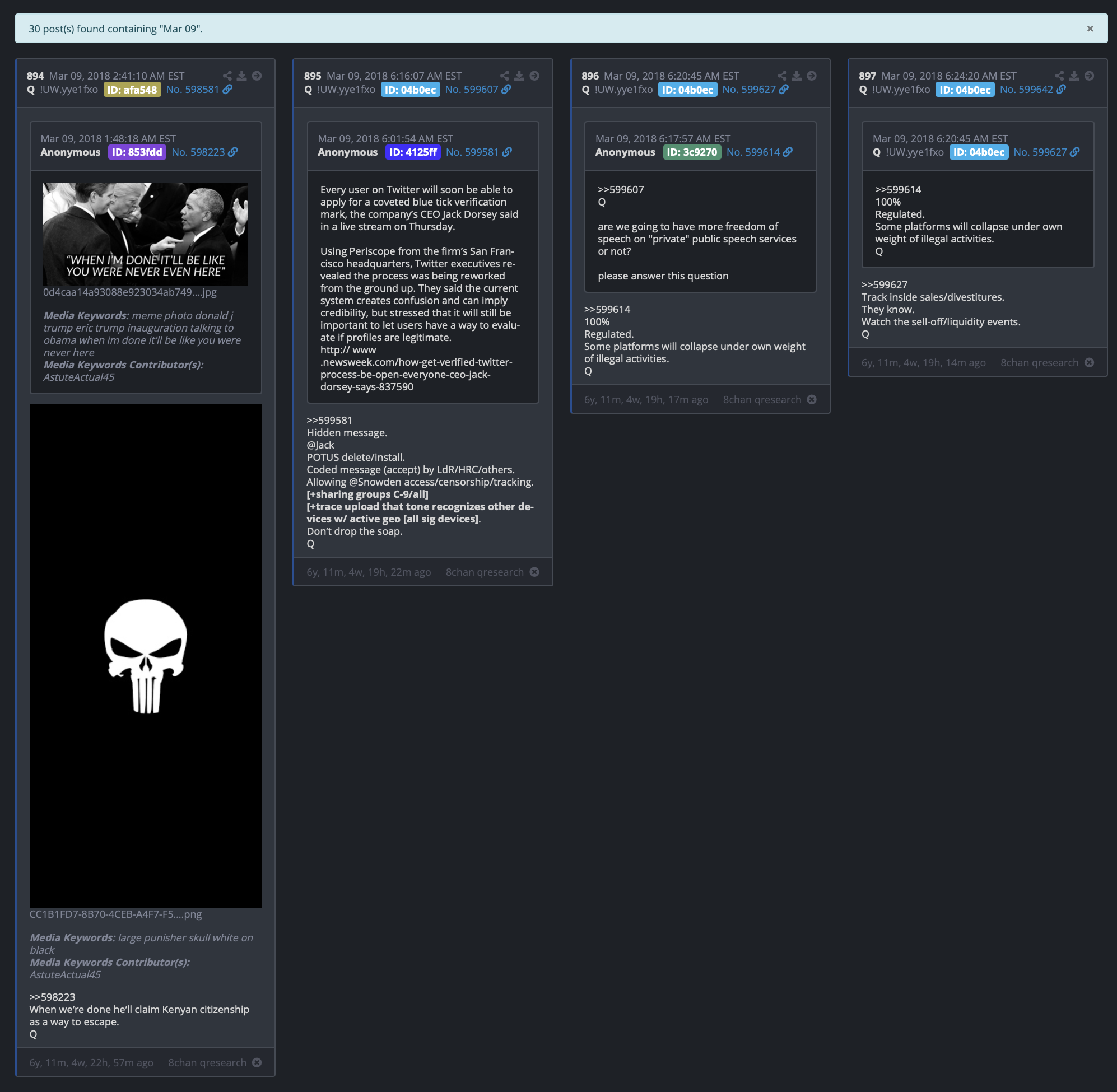
Task: Open quoted post link No. 599614
Action: 753,152
